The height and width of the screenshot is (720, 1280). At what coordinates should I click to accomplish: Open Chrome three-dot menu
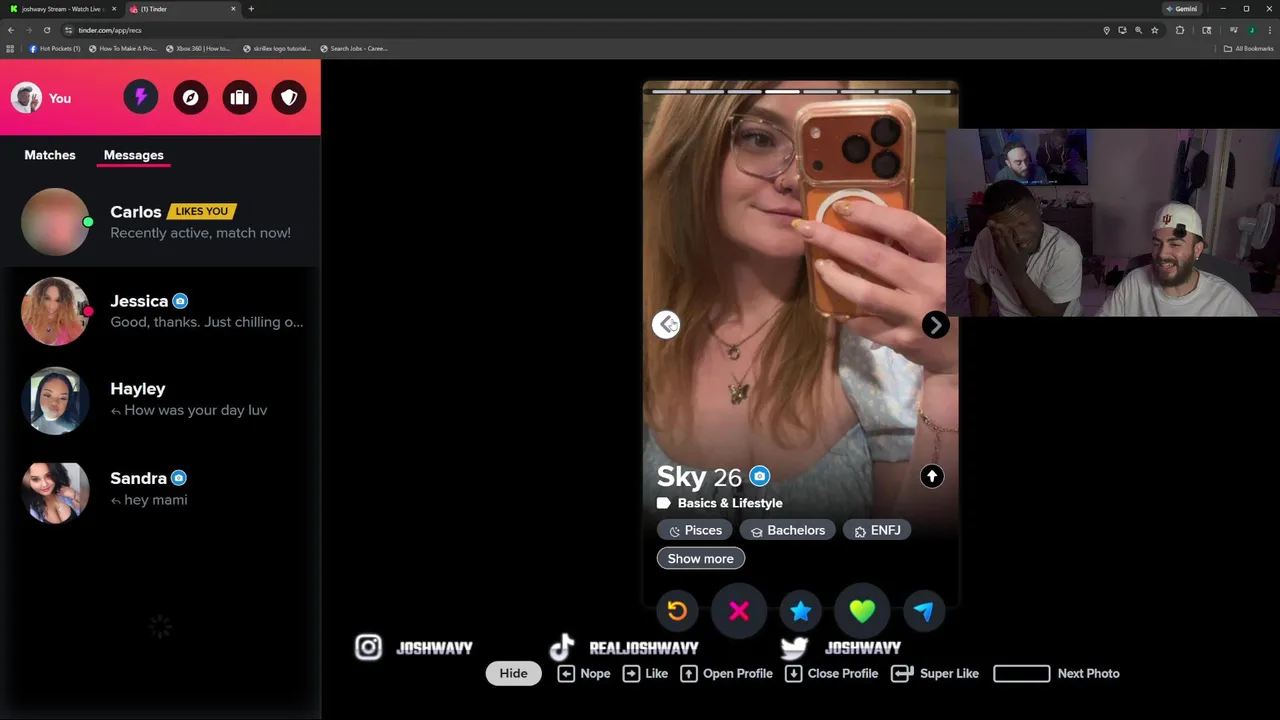point(1269,30)
